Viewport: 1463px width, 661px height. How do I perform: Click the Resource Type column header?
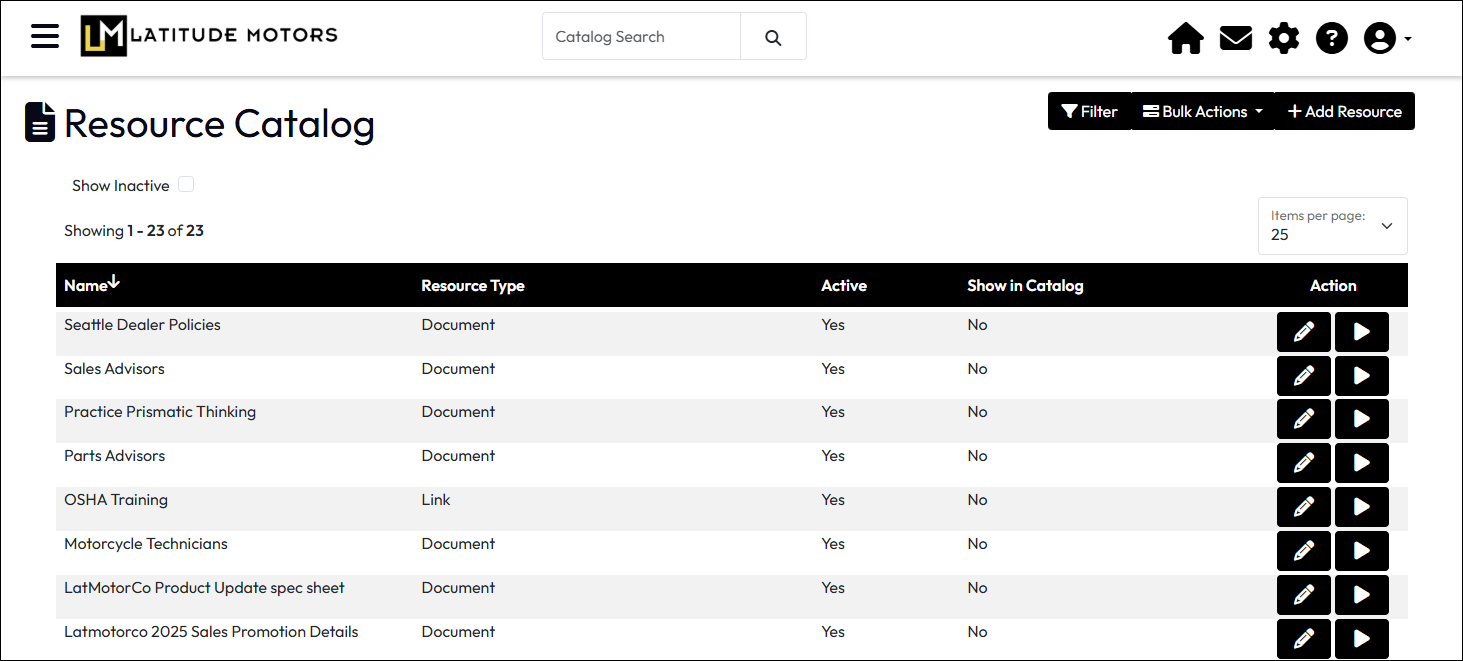(x=473, y=286)
